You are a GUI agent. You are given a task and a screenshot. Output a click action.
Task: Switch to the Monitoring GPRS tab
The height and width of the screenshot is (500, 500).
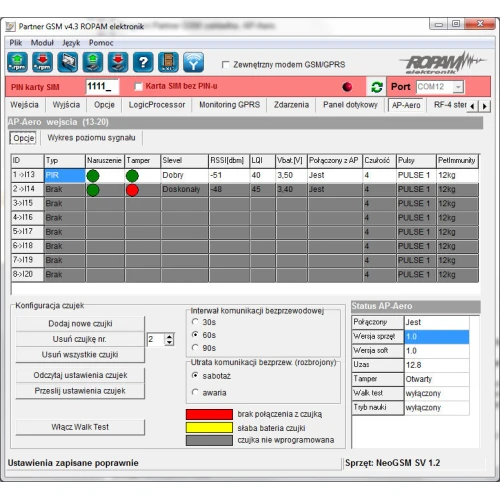[x=230, y=105]
